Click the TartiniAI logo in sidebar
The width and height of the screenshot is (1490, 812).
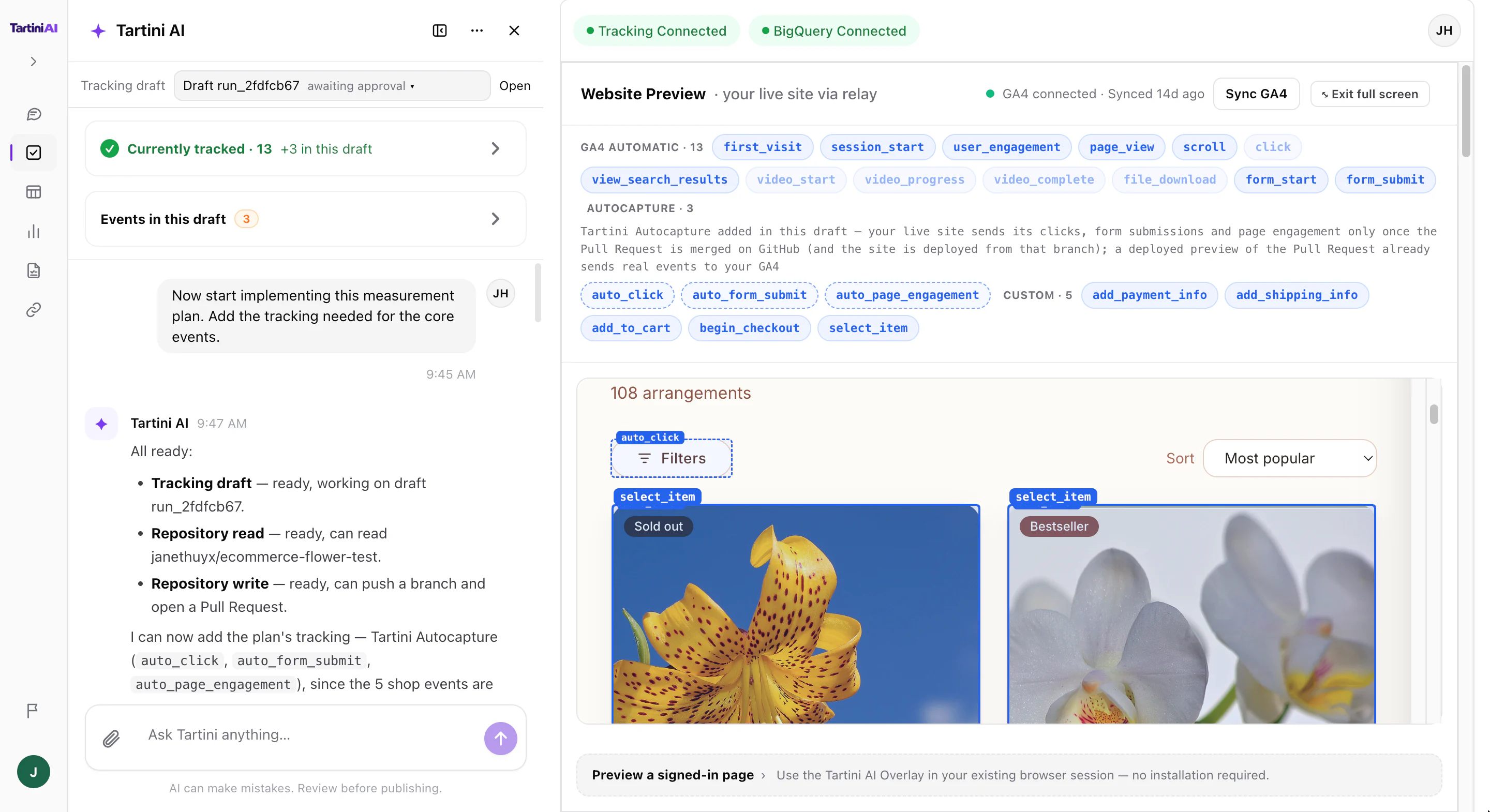tap(34, 28)
